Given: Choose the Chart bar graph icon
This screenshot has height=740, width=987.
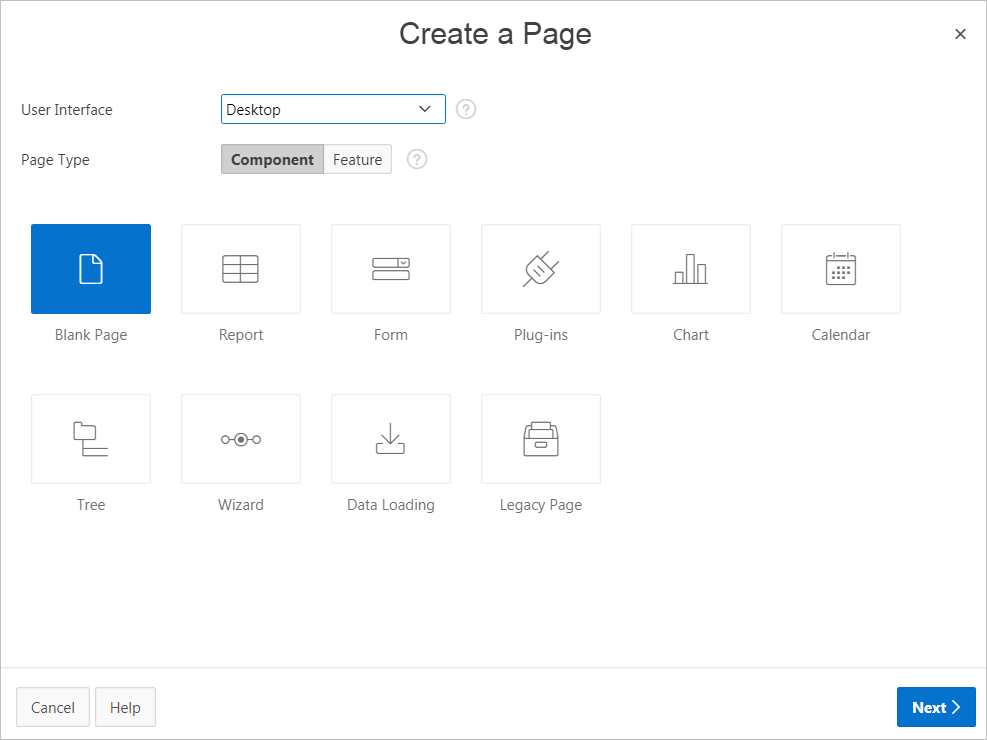Looking at the screenshot, I should coord(691,269).
